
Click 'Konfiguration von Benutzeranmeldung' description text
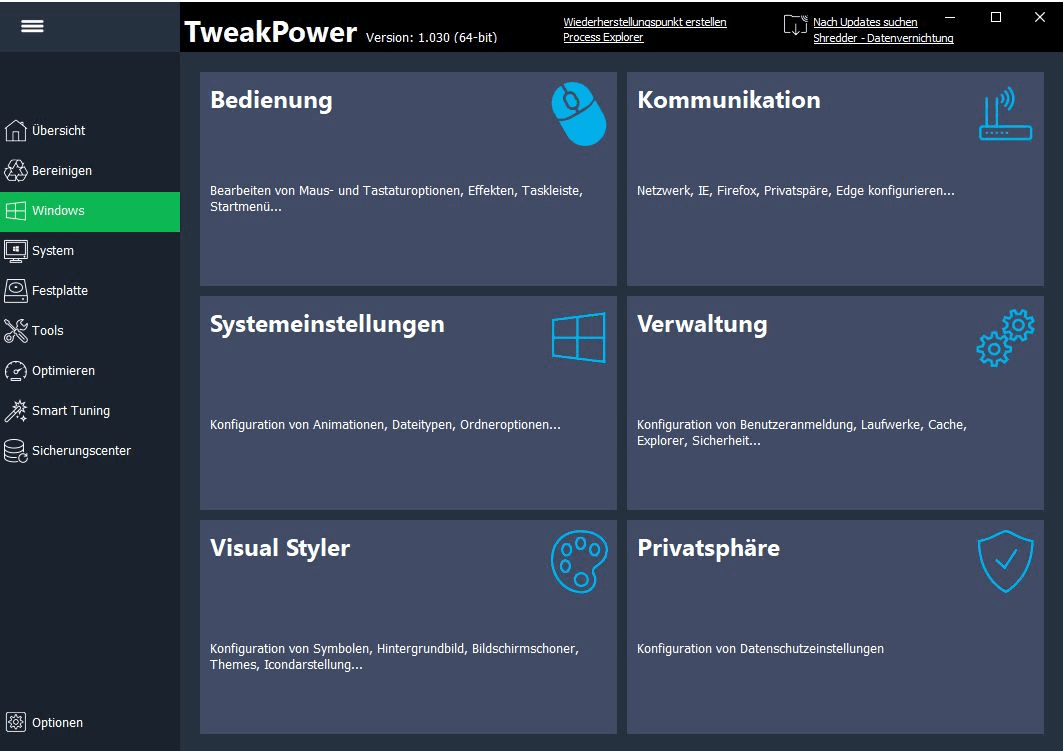tap(801, 432)
